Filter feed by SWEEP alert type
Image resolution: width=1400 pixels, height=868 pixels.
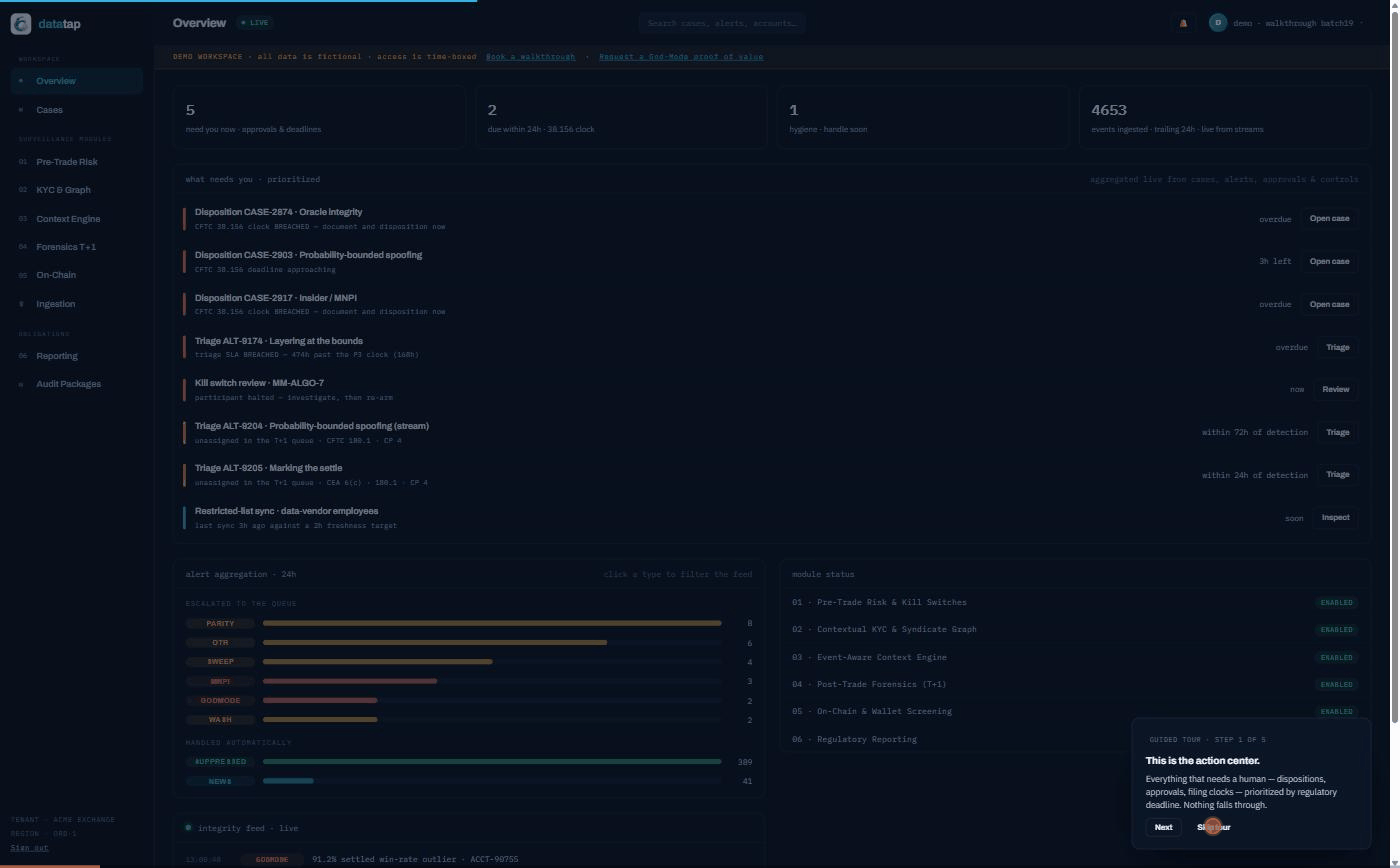220,662
